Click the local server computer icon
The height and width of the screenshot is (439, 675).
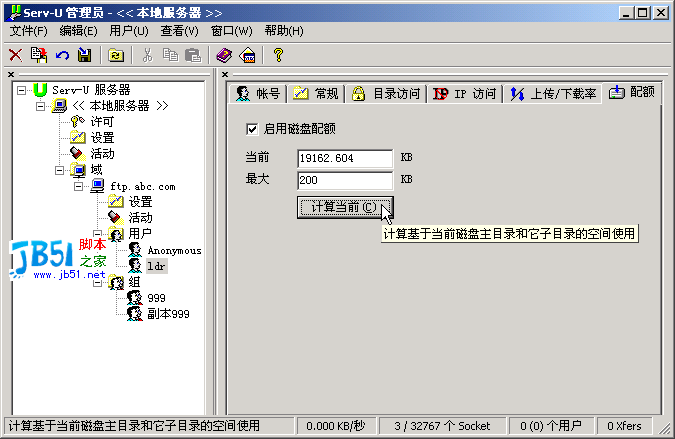[59, 106]
